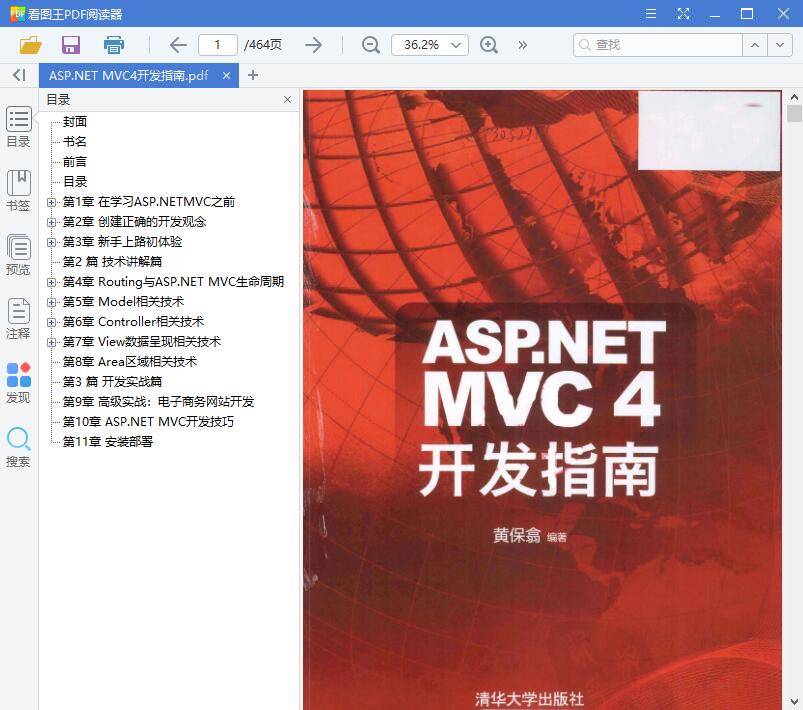
Task: Select 第9章 高级实战：电子商务网站开发
Action: tap(158, 402)
